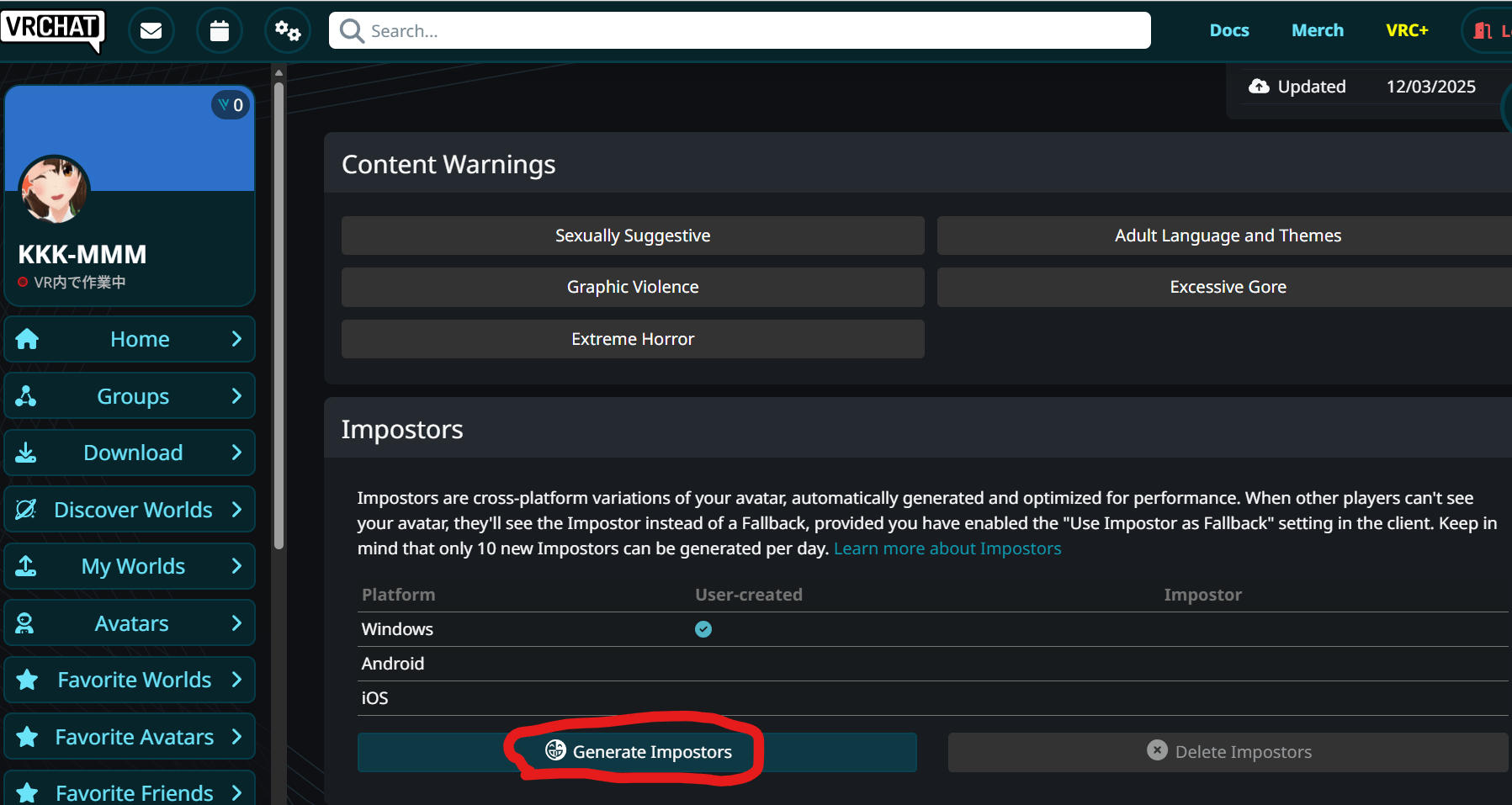Expand the My Worlds chevron arrow

click(x=236, y=566)
